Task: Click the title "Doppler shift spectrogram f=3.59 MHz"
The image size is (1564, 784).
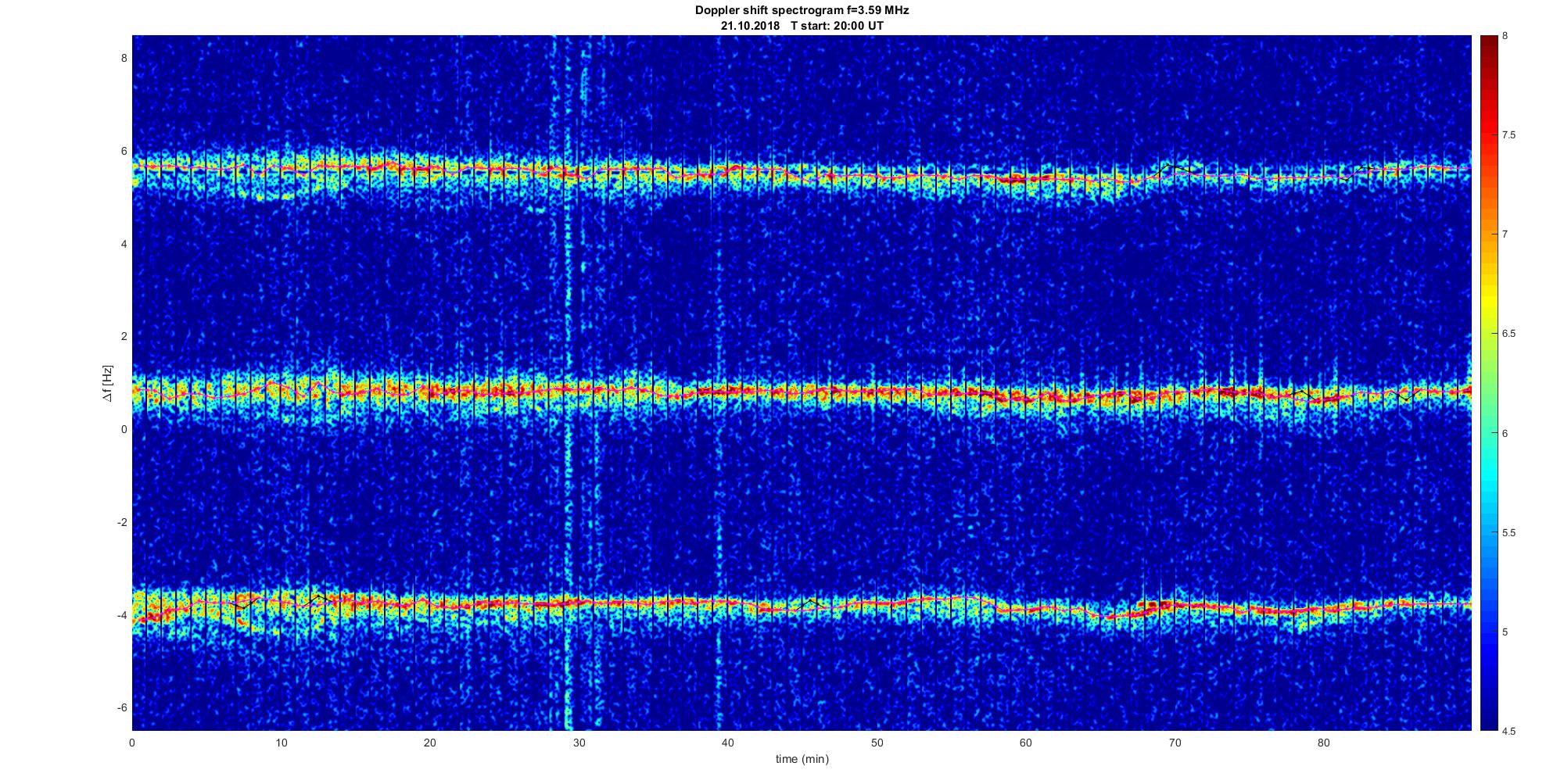Action: (802, 10)
